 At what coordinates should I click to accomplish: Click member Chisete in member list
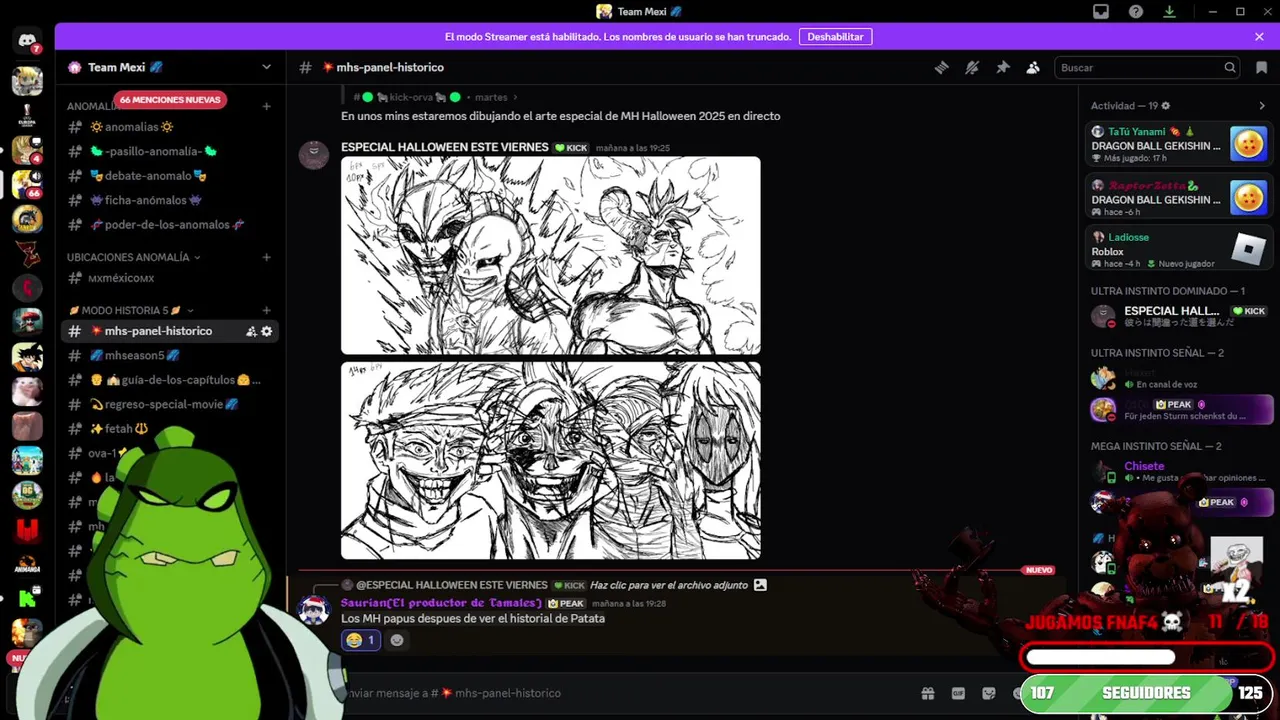tap(1144, 466)
